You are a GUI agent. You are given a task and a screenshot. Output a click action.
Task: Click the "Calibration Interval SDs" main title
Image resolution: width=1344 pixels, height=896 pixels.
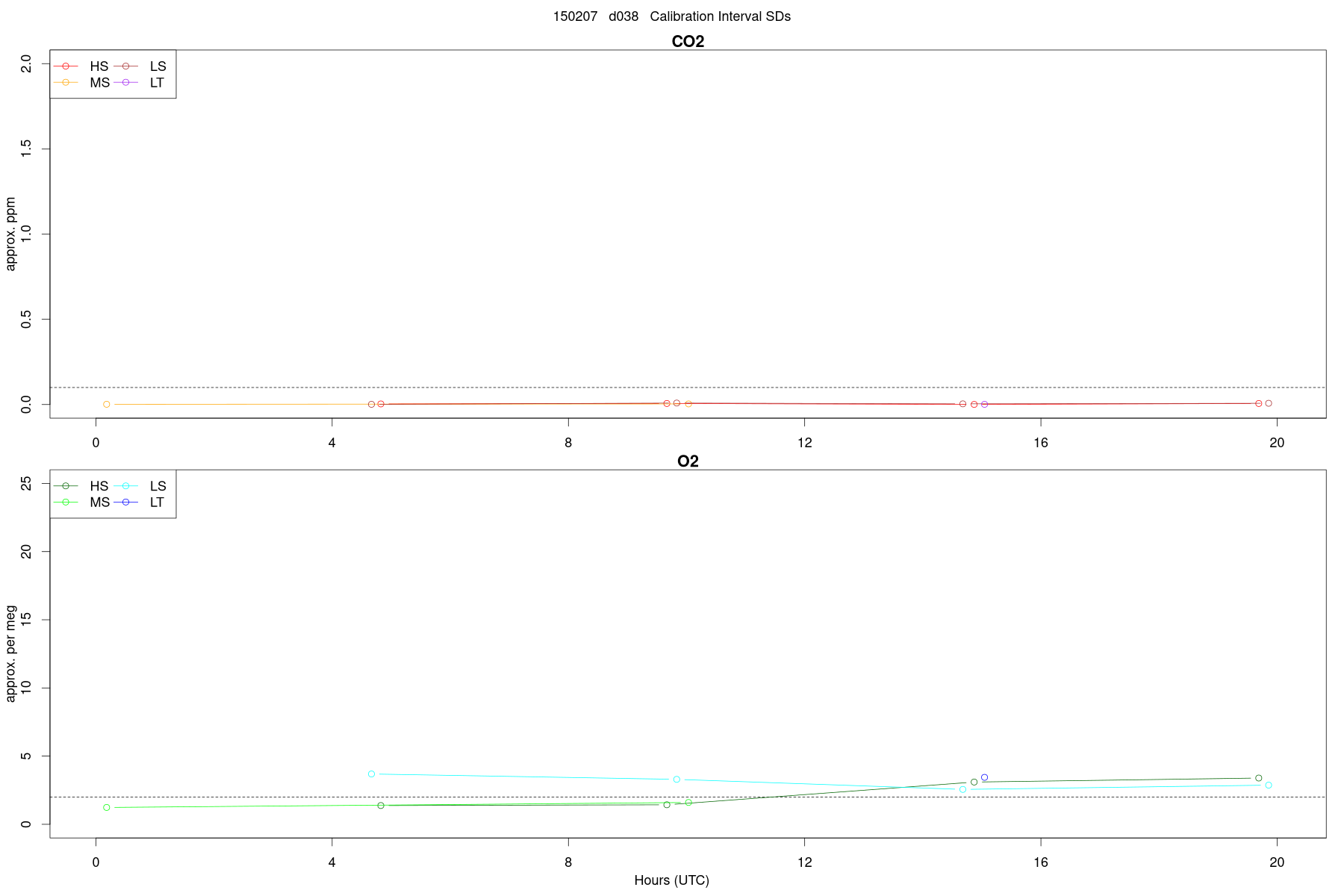pos(671,16)
